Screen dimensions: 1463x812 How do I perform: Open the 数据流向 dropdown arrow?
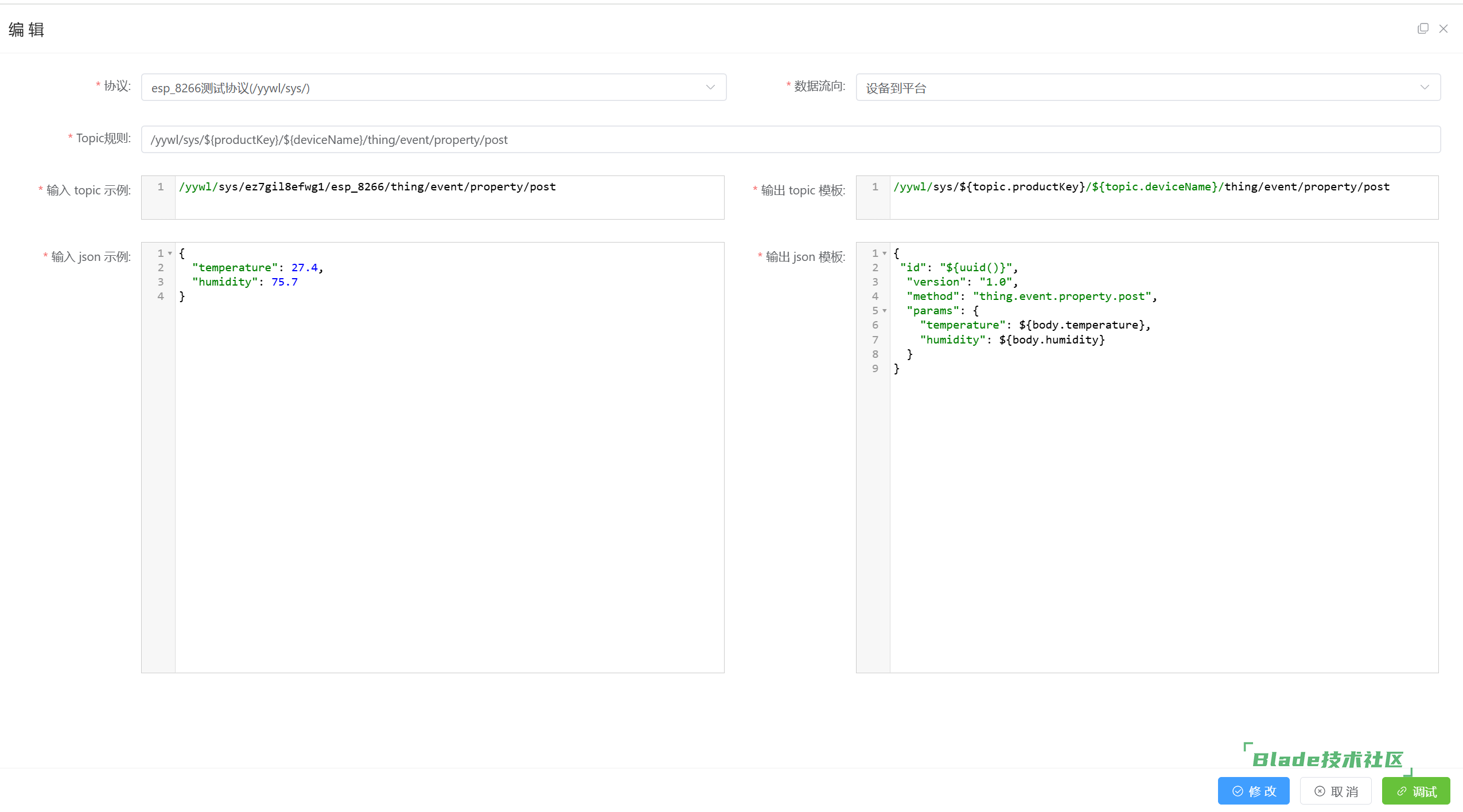pyautogui.click(x=1425, y=87)
